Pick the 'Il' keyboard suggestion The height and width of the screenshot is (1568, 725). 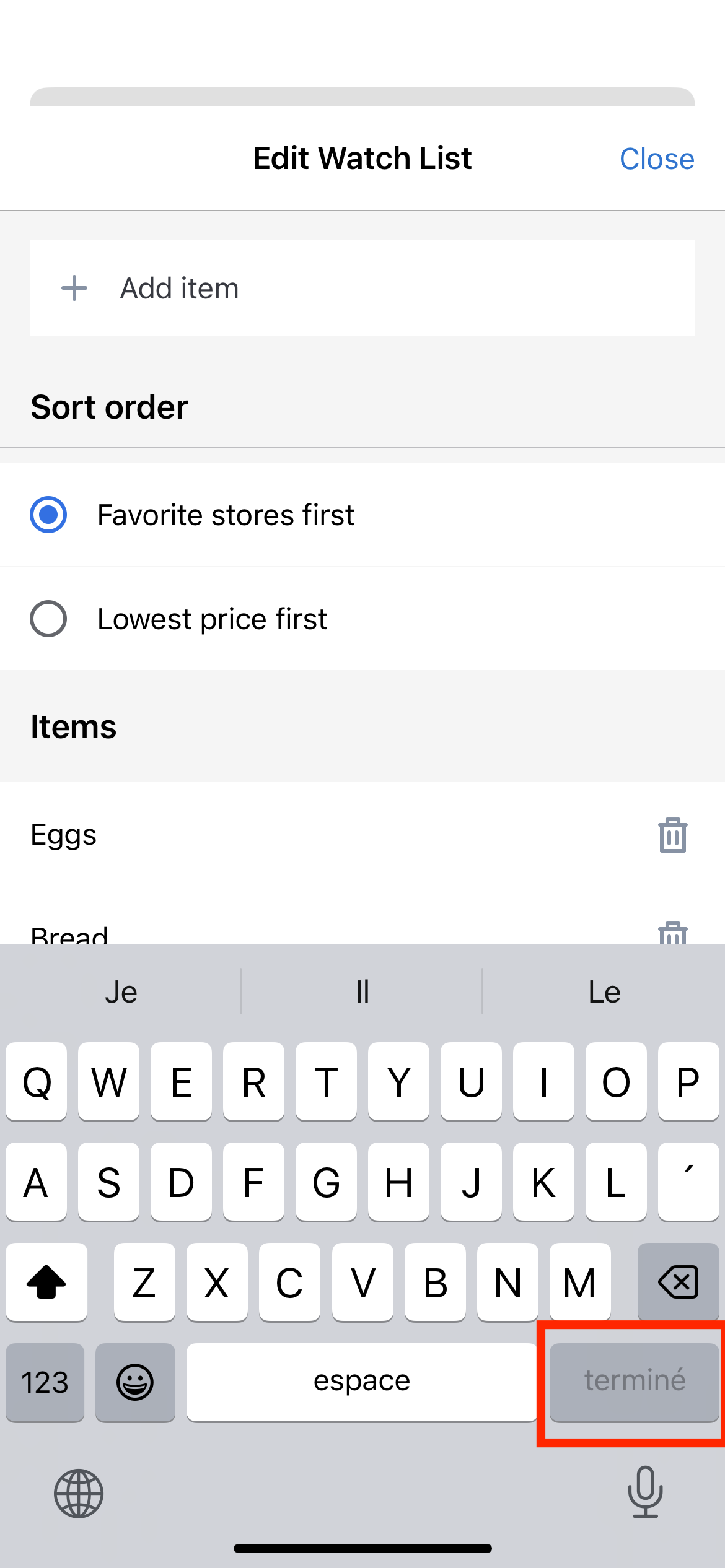tap(362, 991)
